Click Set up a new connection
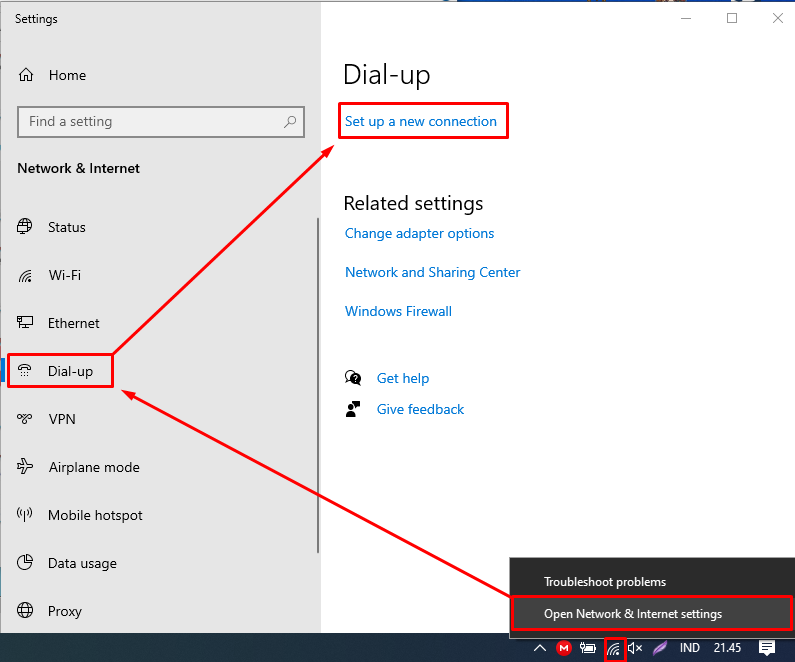This screenshot has height=662, width=795. (x=421, y=121)
